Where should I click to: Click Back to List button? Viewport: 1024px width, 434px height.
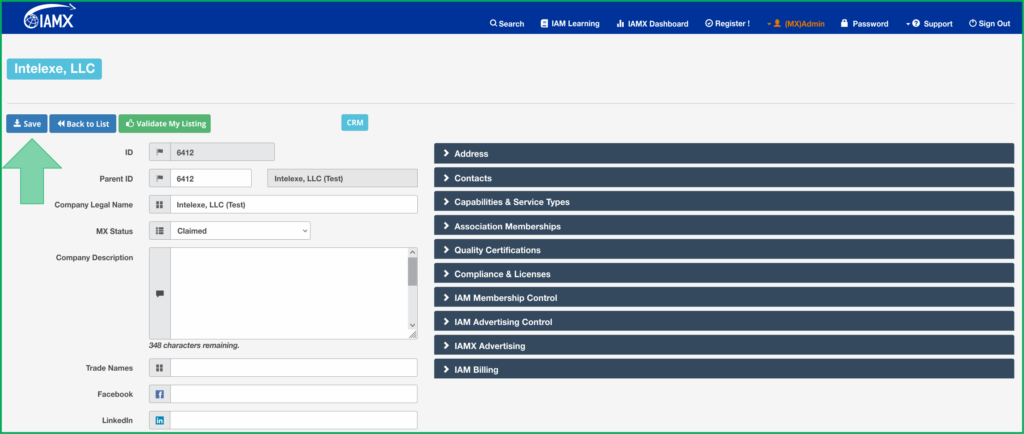83,123
